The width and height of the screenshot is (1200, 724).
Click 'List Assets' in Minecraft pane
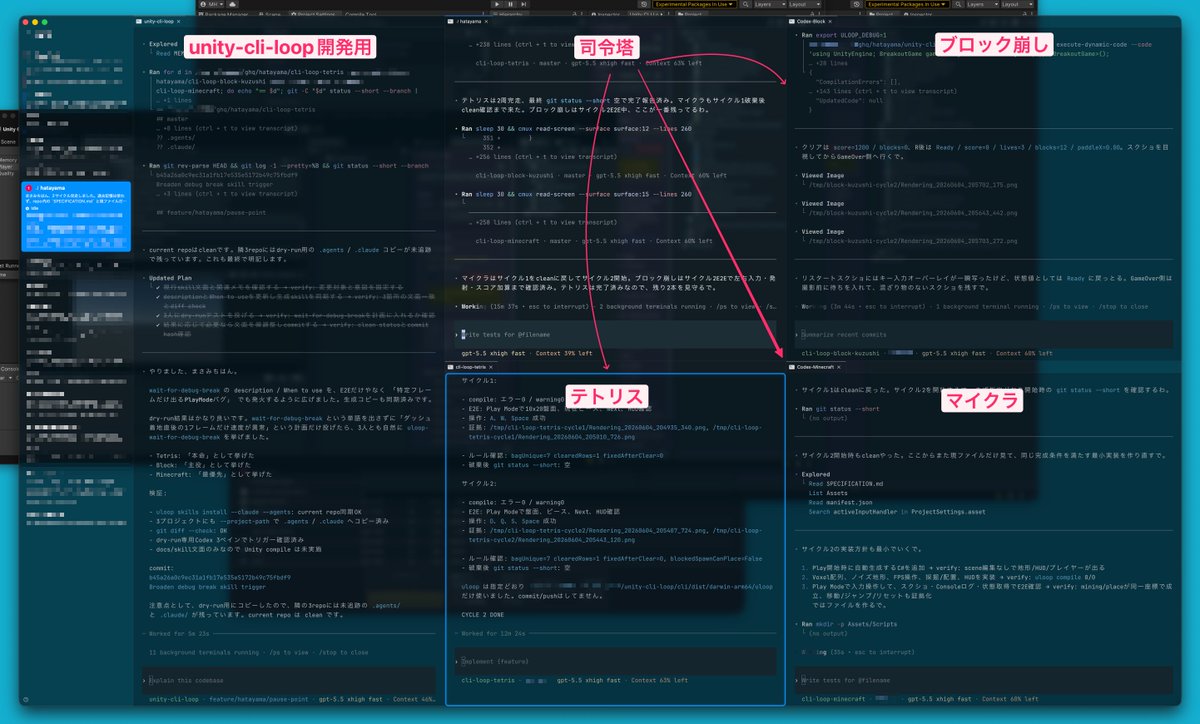[x=830, y=493]
